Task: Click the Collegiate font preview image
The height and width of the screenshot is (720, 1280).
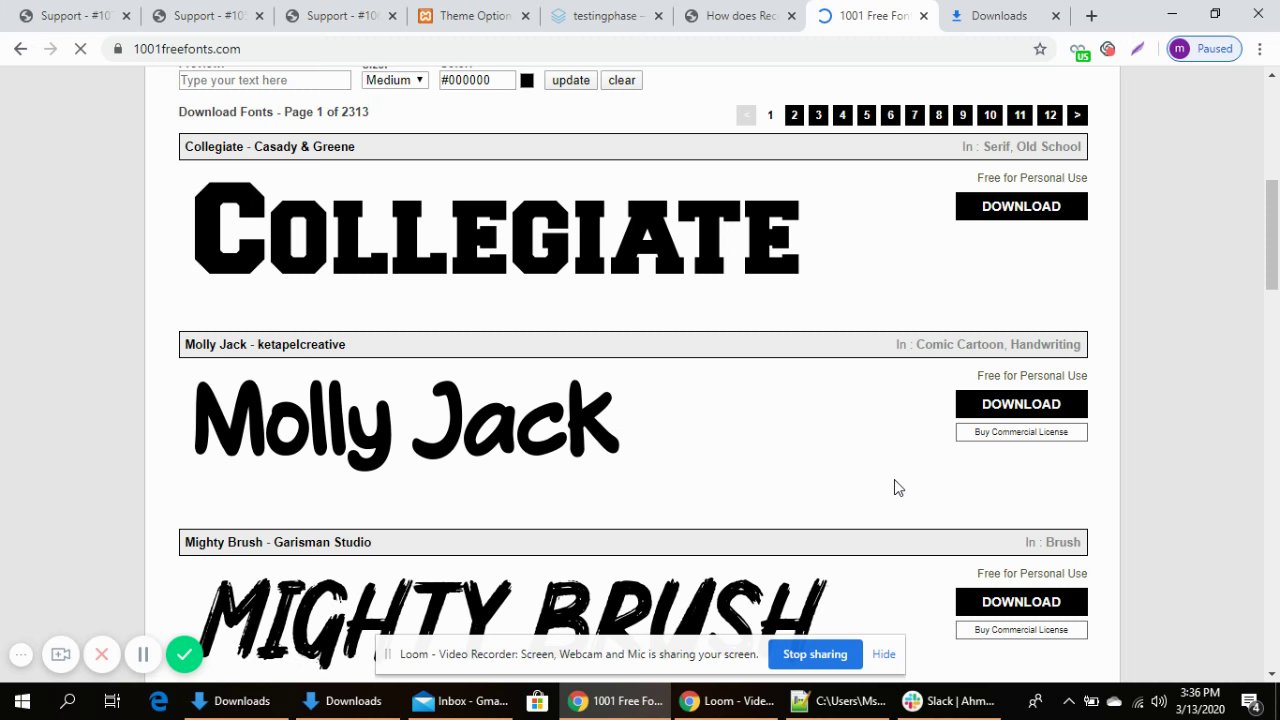Action: 497,229
